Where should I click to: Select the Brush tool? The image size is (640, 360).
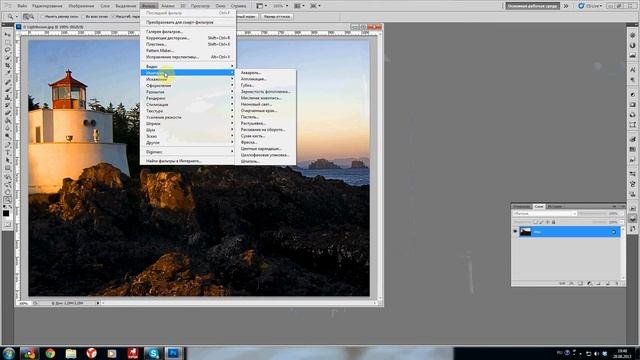click(7, 90)
